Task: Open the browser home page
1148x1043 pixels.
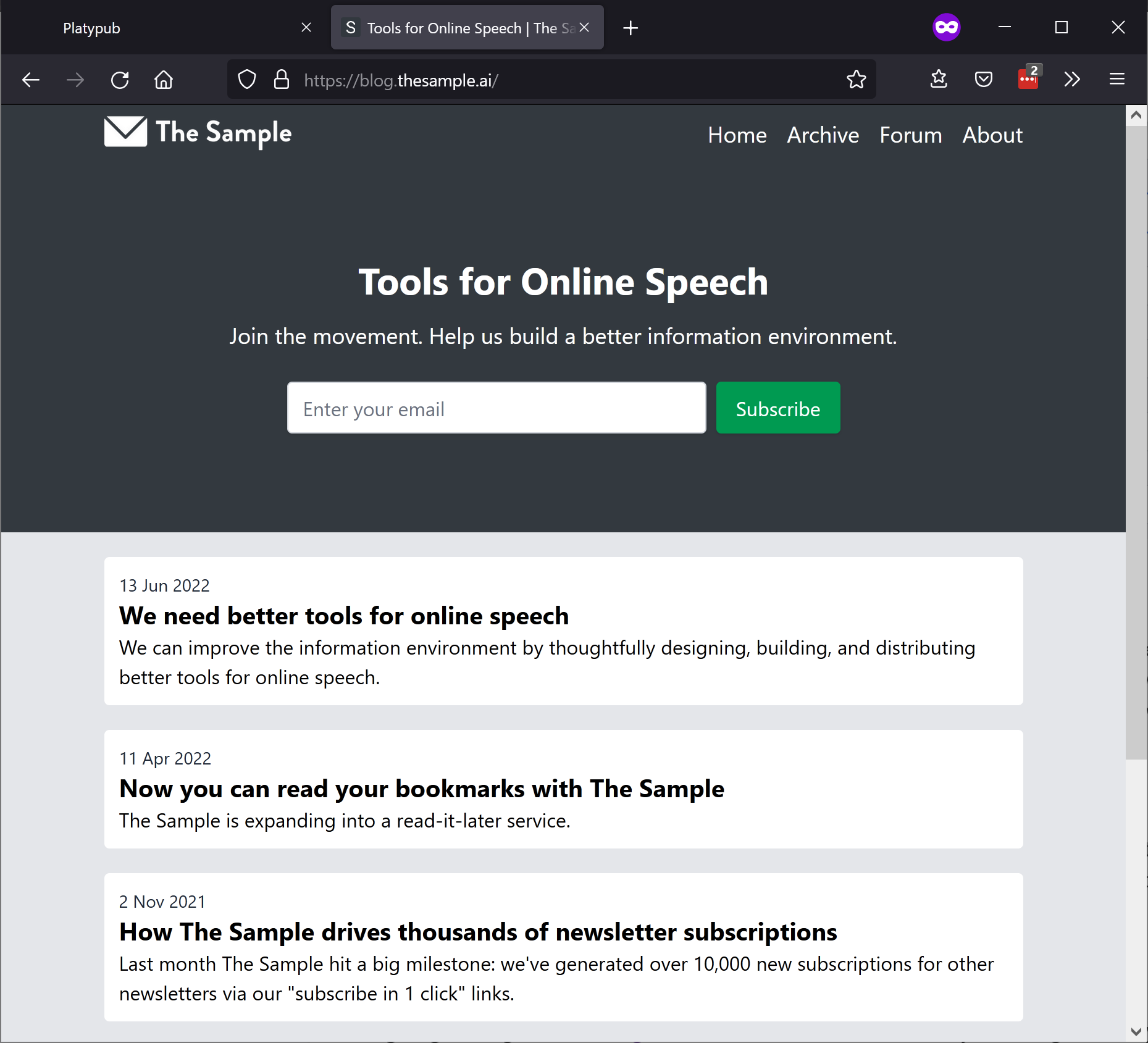Action: 164,80
